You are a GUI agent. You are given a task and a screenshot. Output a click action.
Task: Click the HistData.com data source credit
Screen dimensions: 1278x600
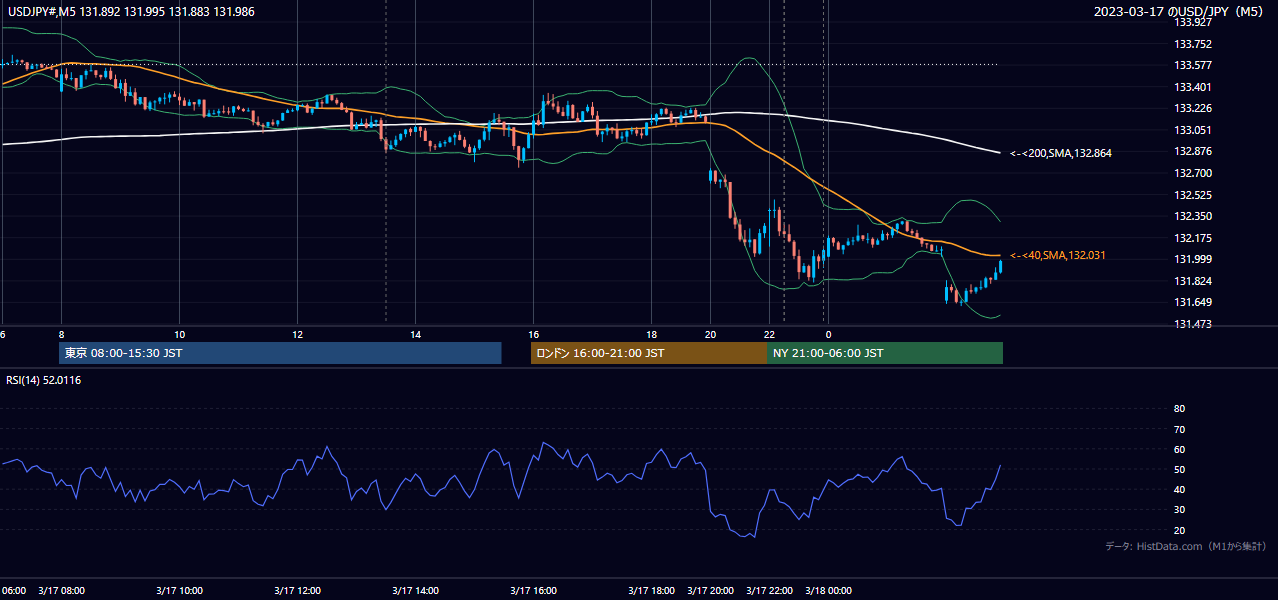[x=1186, y=546]
